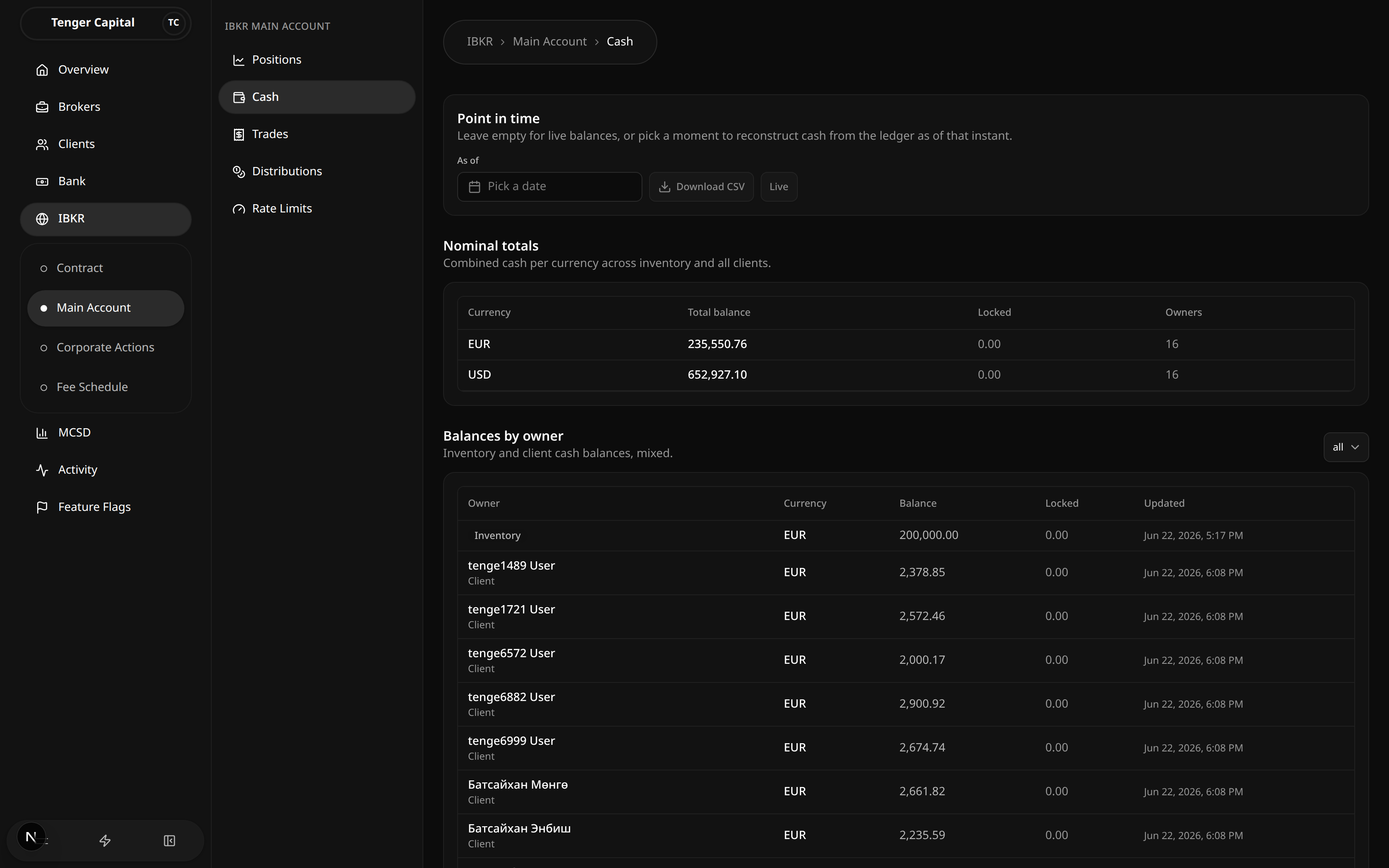Click the IBKR globe icon

click(x=42, y=219)
